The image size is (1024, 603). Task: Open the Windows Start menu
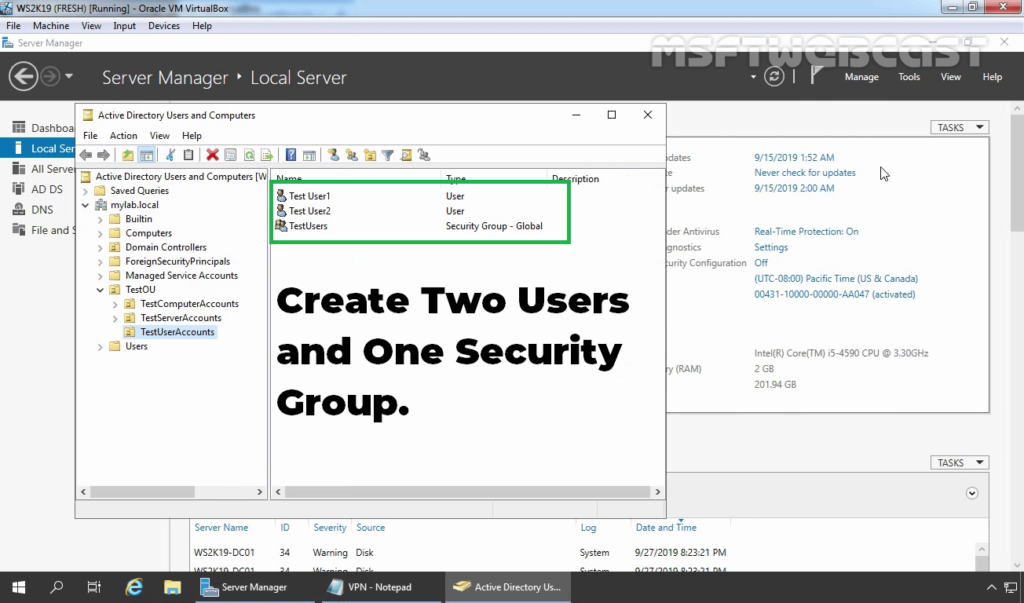[x=18, y=587]
